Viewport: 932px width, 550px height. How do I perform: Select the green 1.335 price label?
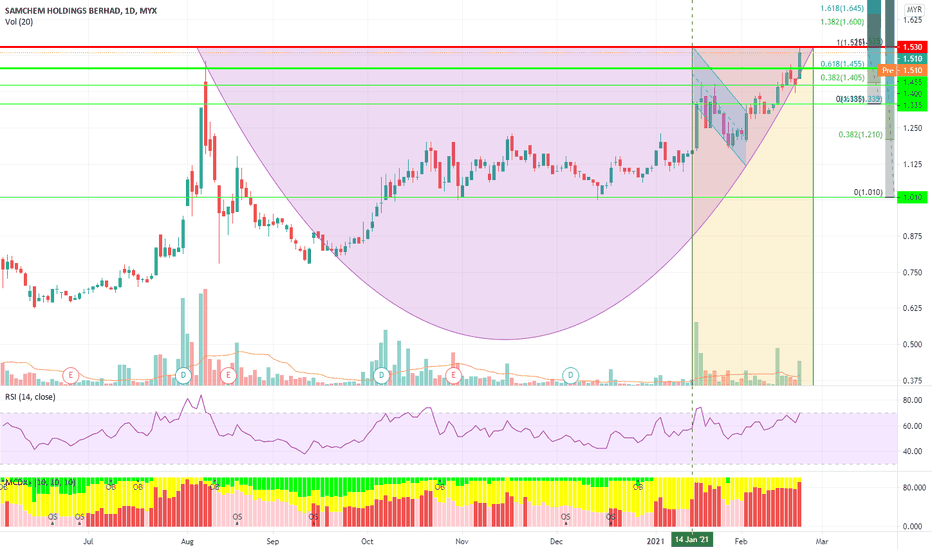(912, 105)
